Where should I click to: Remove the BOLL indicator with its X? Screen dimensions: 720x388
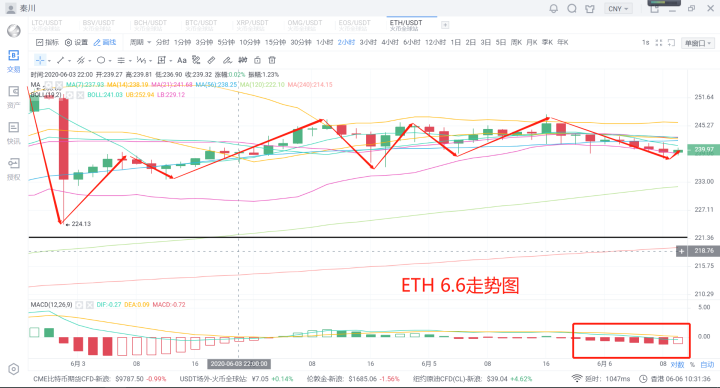pos(80,95)
